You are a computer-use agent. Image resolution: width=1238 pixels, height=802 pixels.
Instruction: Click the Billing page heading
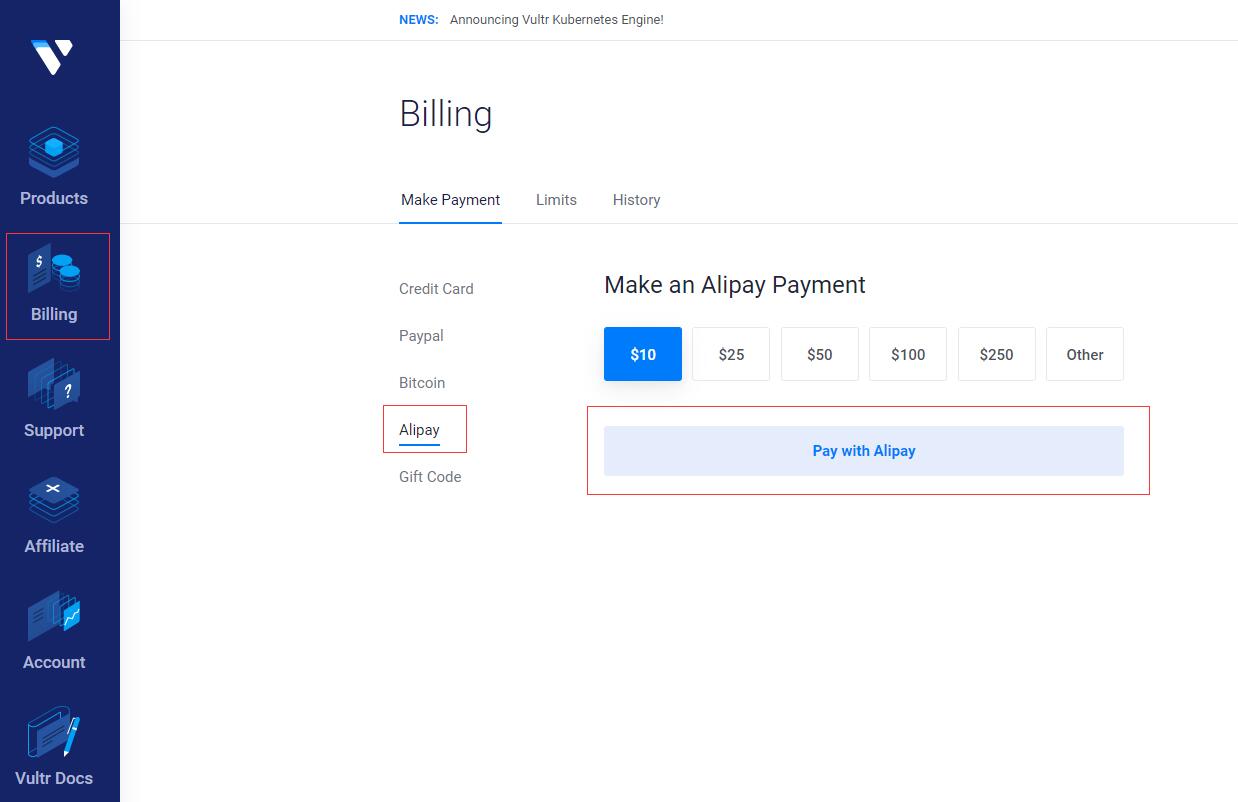(x=446, y=114)
